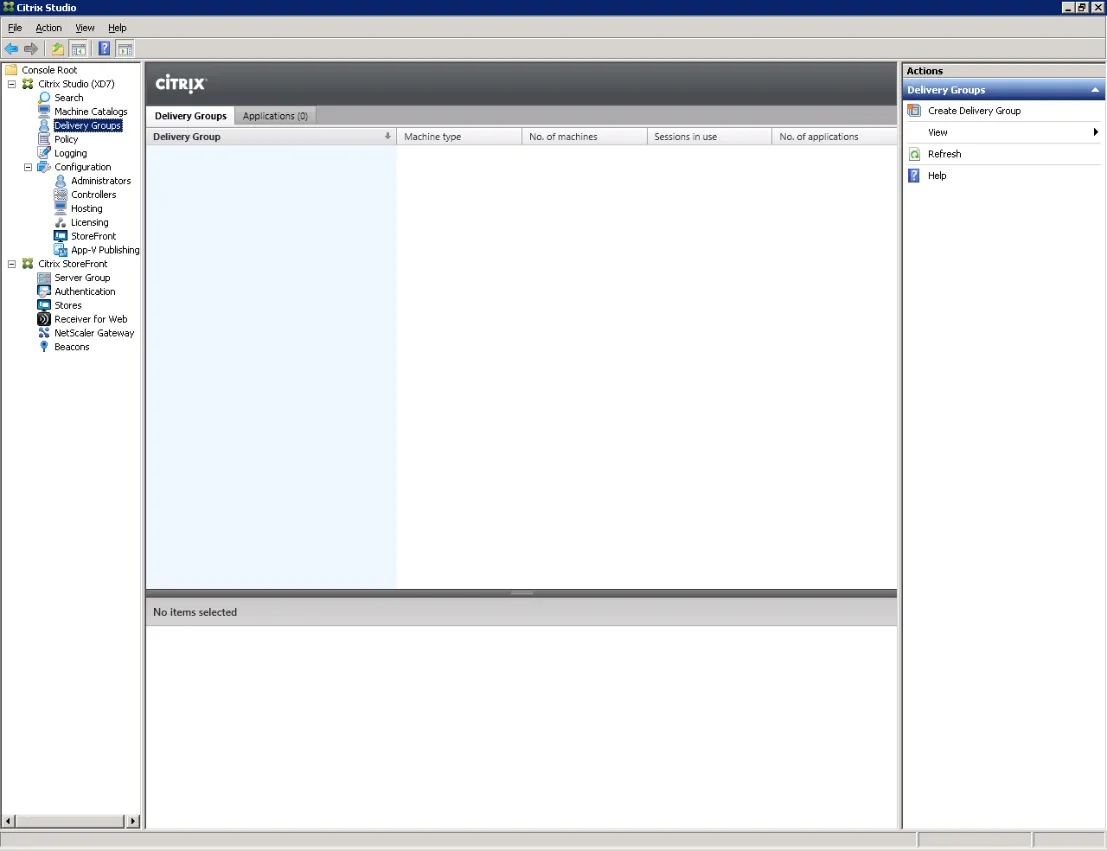Image resolution: width=1107 pixels, height=851 pixels.
Task: Click the Machine Catalogs icon in tree
Action: [44, 112]
